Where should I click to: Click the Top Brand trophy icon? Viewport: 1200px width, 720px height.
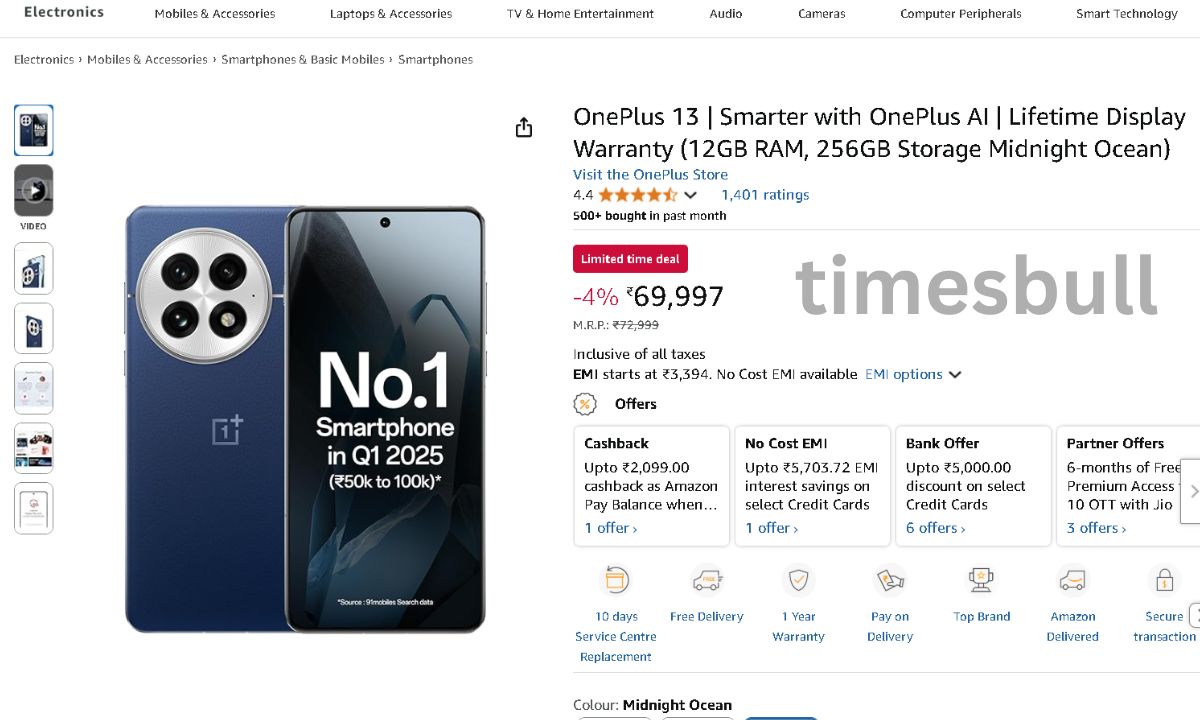tap(981, 580)
